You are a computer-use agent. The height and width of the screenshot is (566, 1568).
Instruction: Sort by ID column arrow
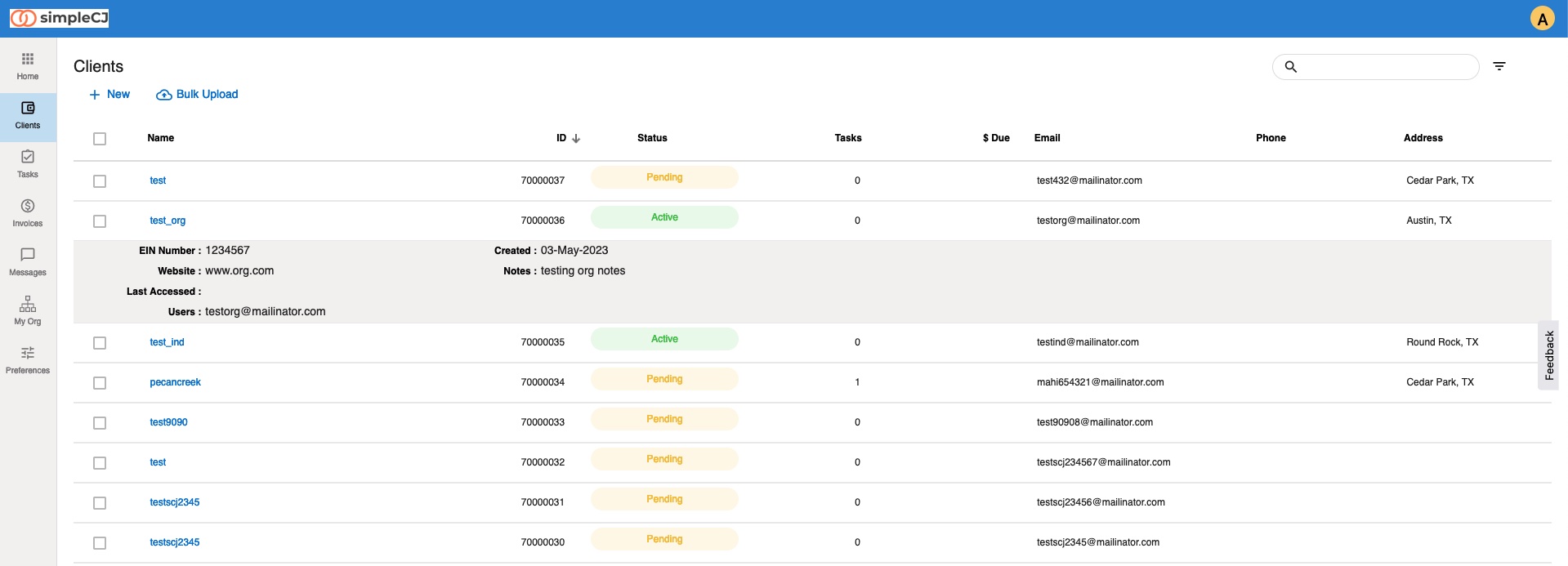coord(576,139)
